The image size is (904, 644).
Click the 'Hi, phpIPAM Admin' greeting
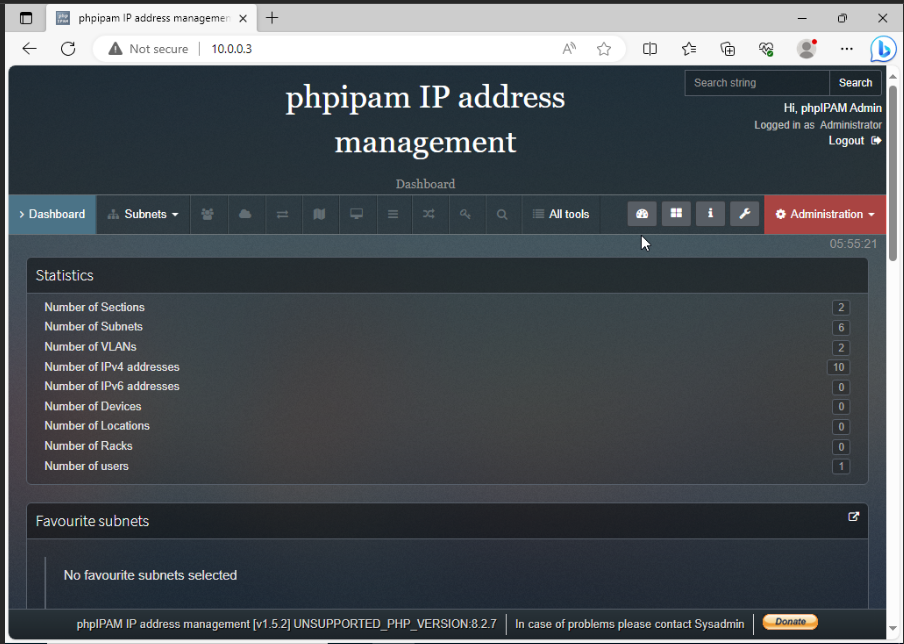coord(833,108)
